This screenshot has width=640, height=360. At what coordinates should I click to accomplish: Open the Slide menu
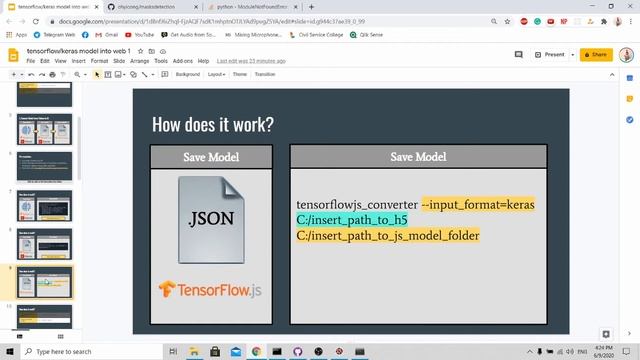point(119,61)
